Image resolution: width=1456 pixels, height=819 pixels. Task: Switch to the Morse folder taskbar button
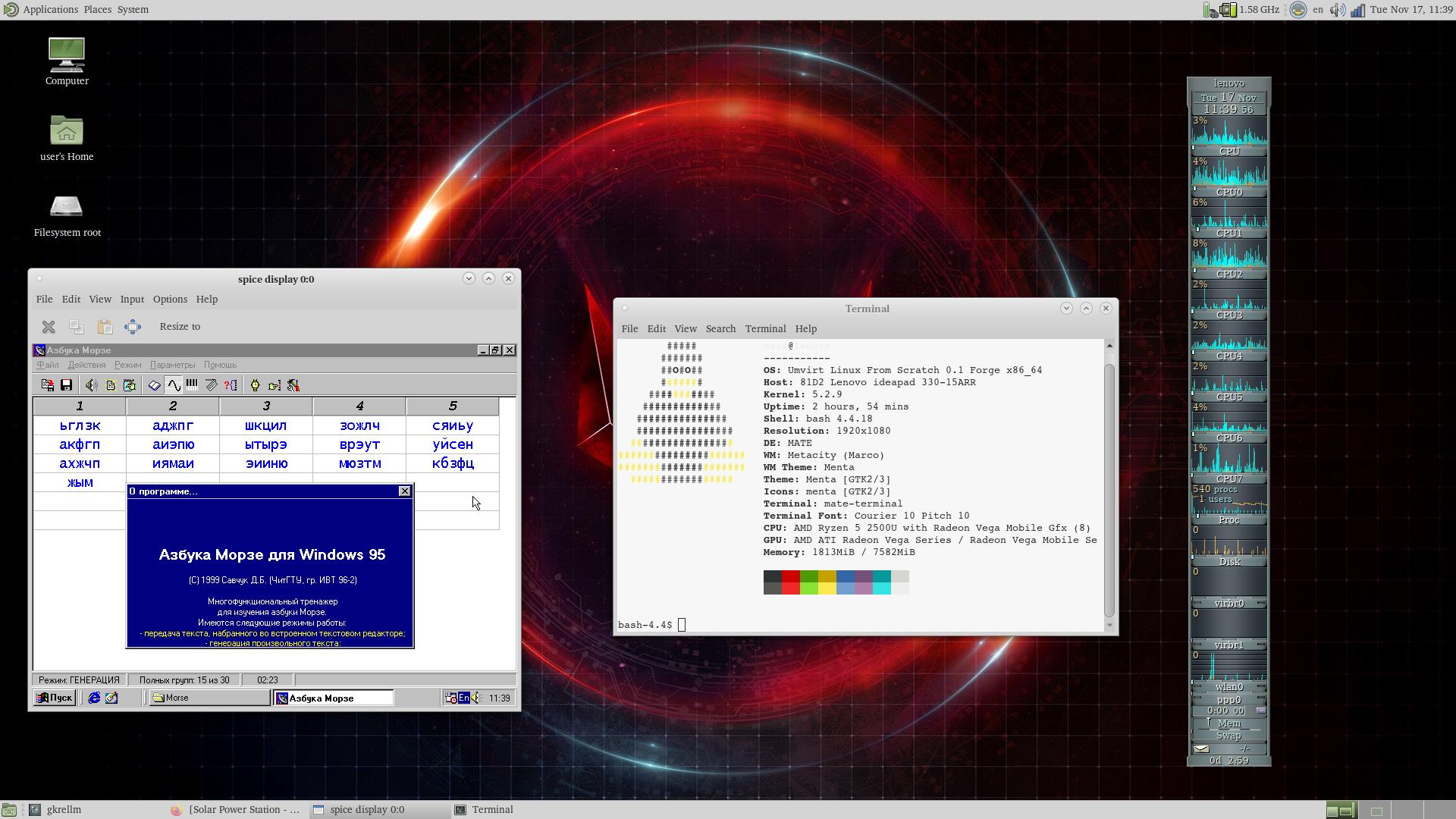click(x=207, y=698)
